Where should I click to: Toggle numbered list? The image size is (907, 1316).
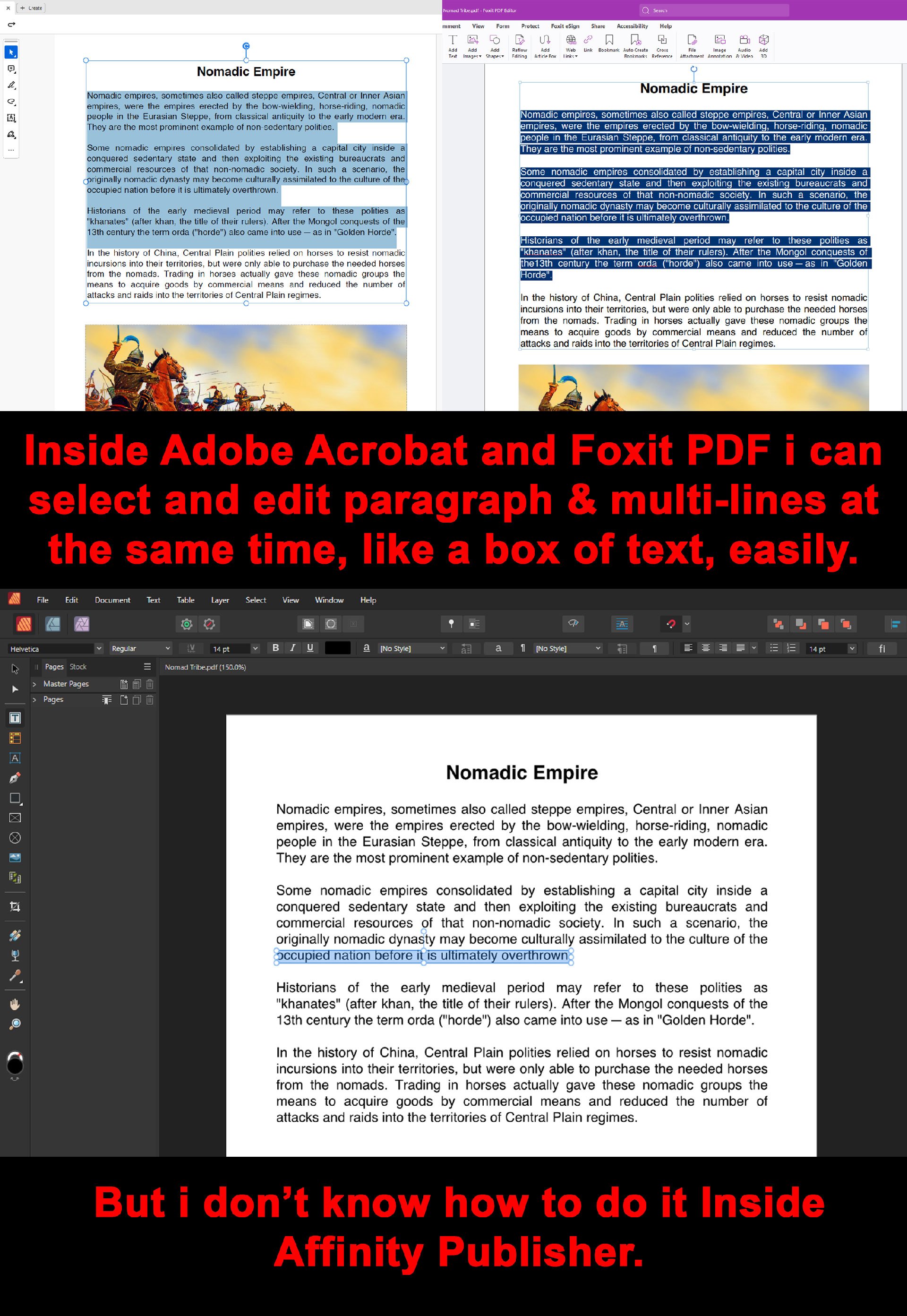pos(791,648)
